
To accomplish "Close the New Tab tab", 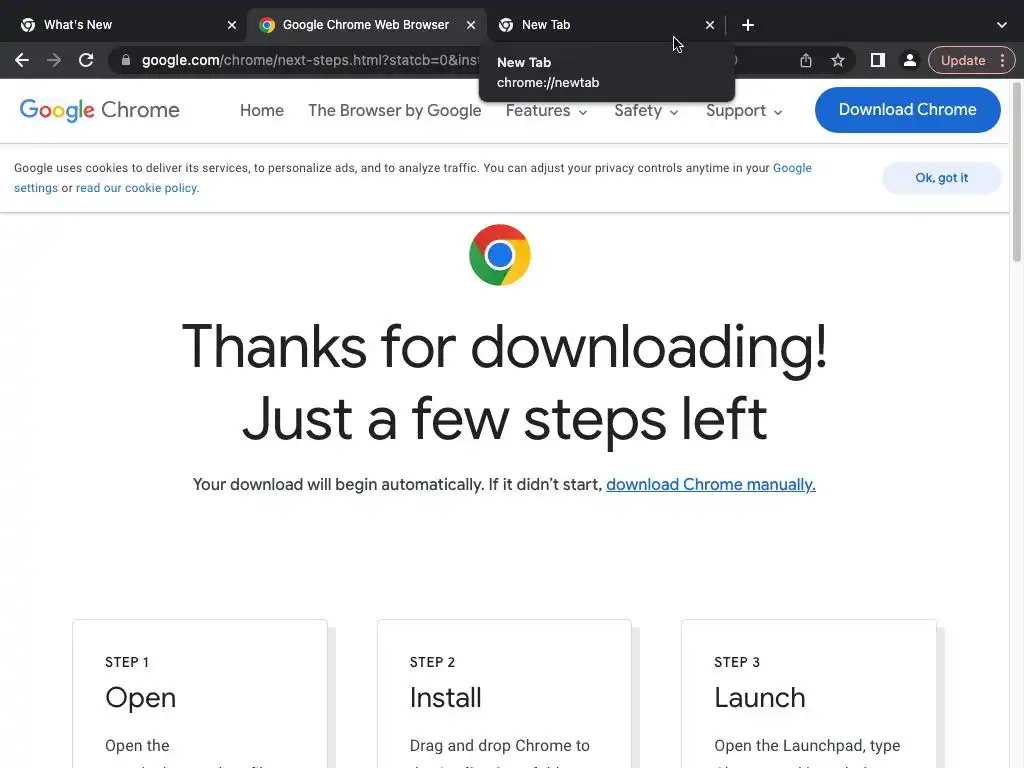I will click(710, 25).
